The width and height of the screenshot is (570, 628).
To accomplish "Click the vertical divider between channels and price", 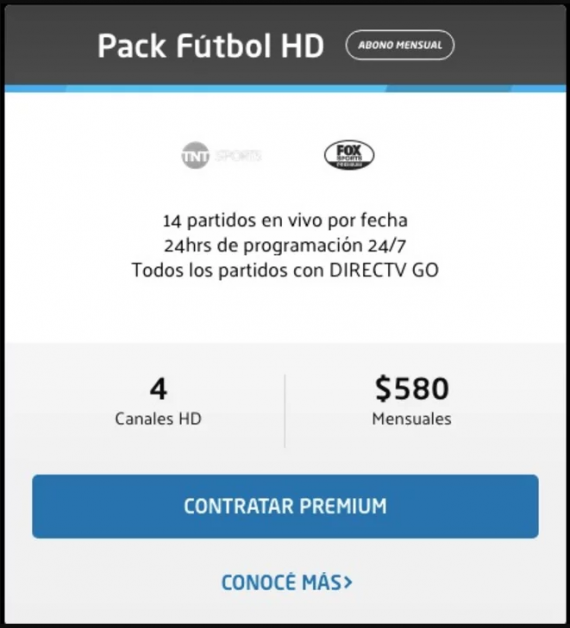I will pyautogui.click(x=285, y=411).
